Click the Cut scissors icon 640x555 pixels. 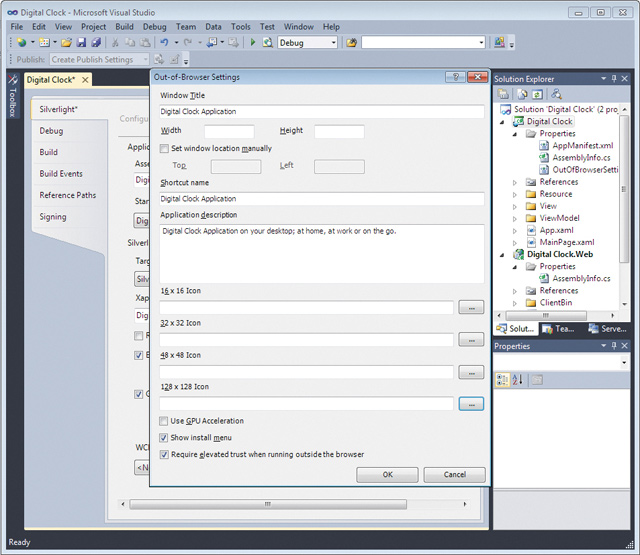coord(116,42)
